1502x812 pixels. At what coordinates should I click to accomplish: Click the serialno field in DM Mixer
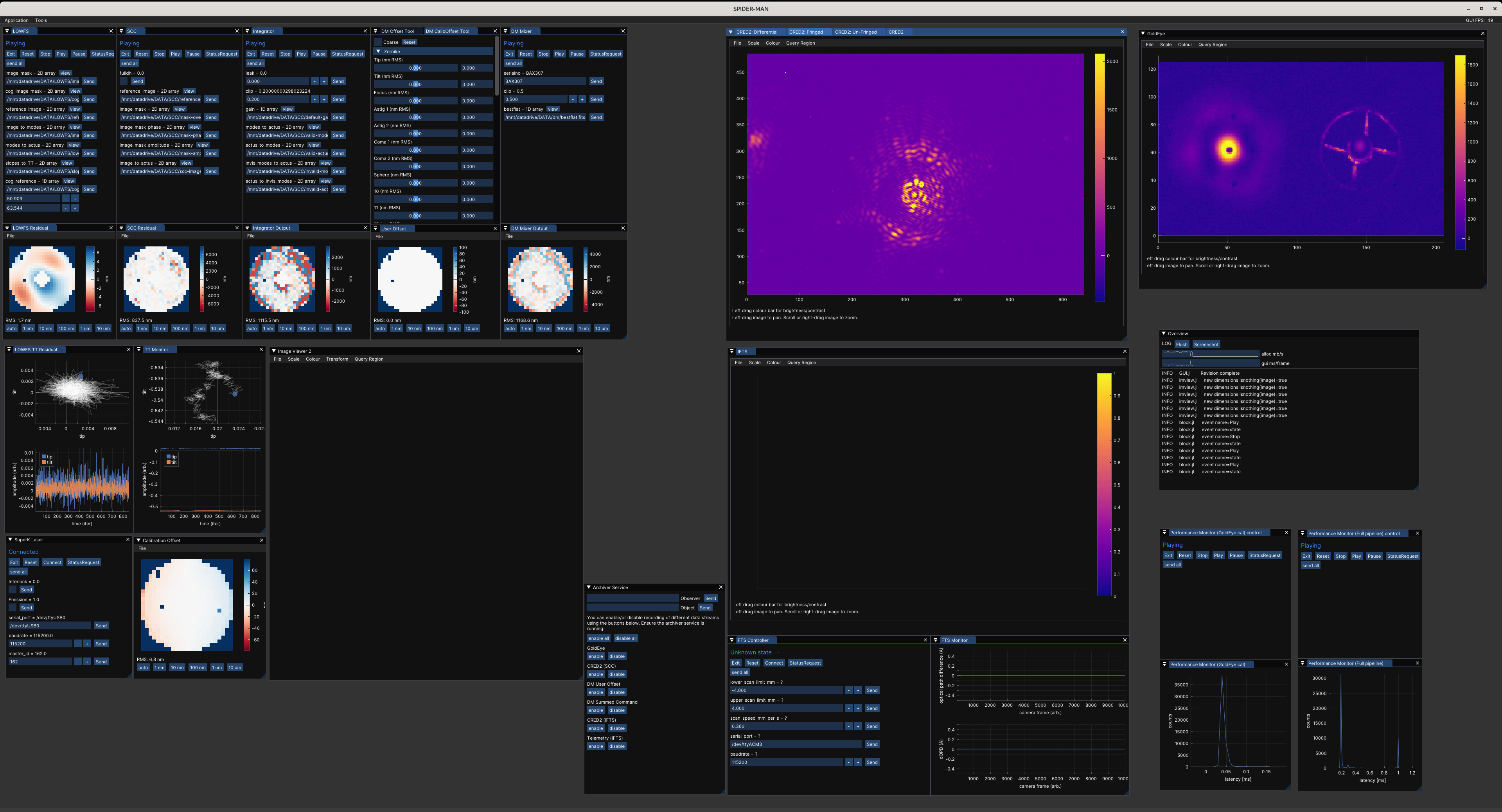click(x=545, y=82)
